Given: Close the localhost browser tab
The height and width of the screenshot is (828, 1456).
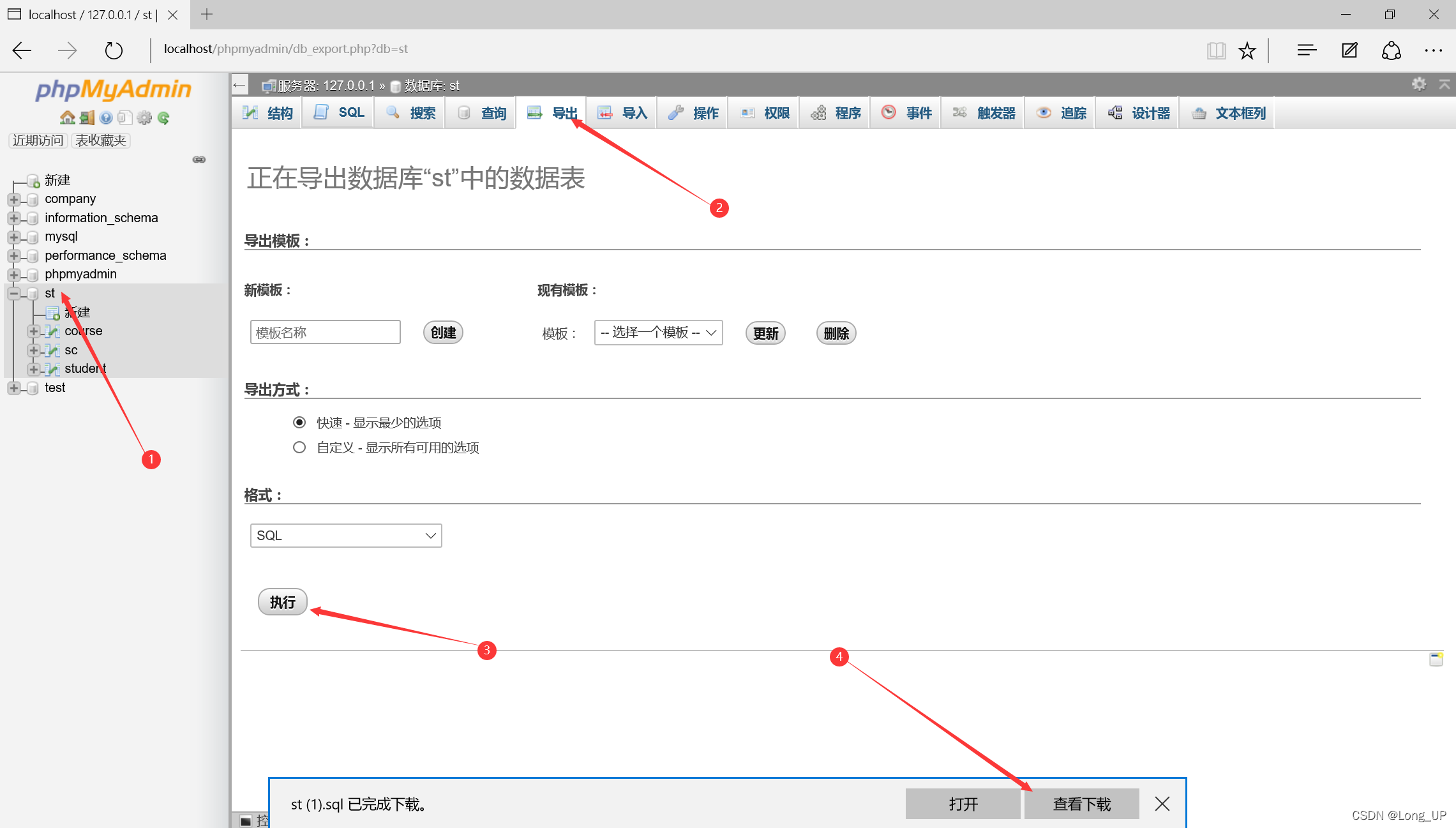Looking at the screenshot, I should tap(172, 15).
